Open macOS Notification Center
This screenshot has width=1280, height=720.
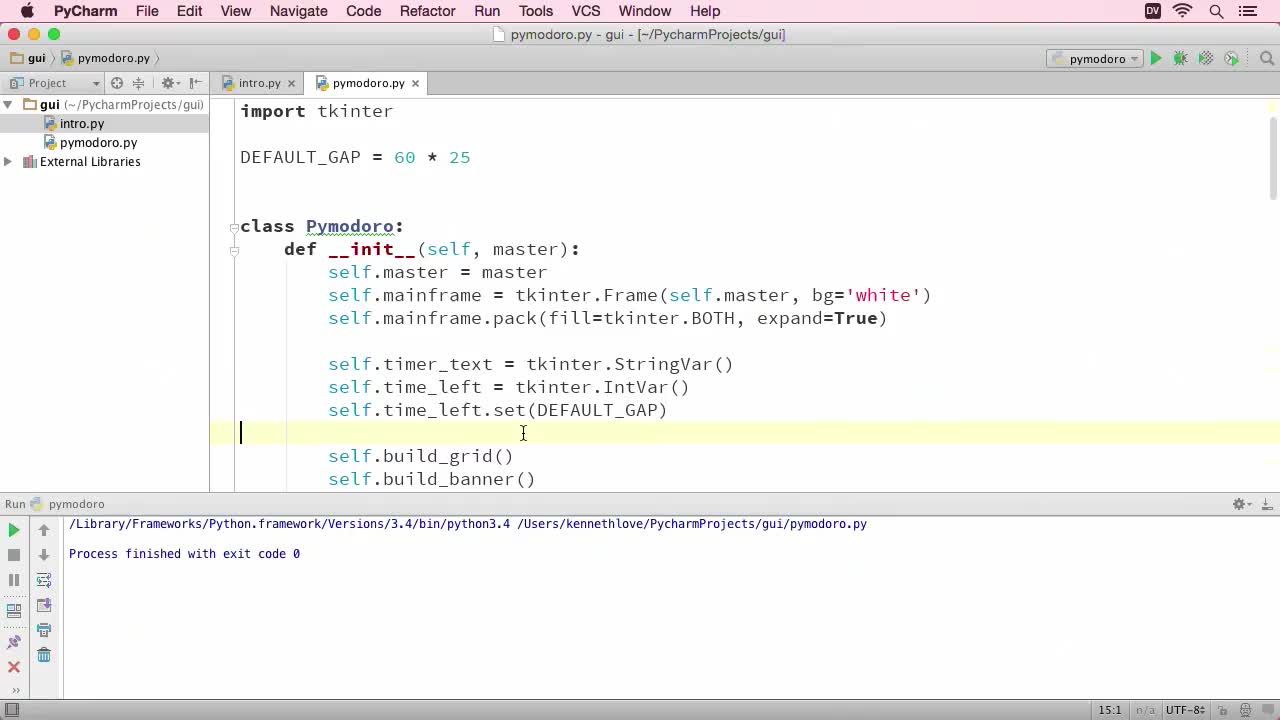(x=1248, y=11)
